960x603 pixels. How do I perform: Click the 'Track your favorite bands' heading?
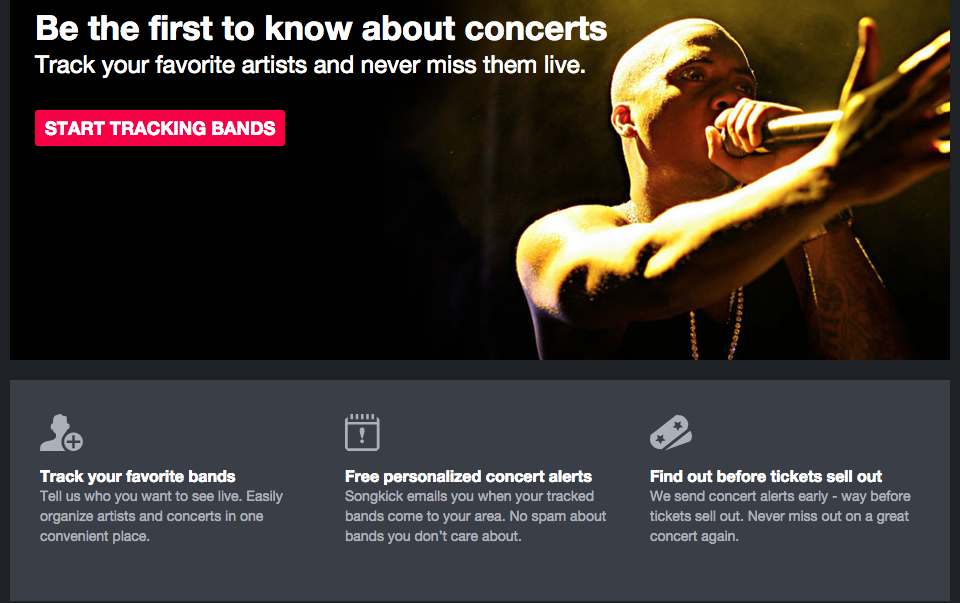138,476
